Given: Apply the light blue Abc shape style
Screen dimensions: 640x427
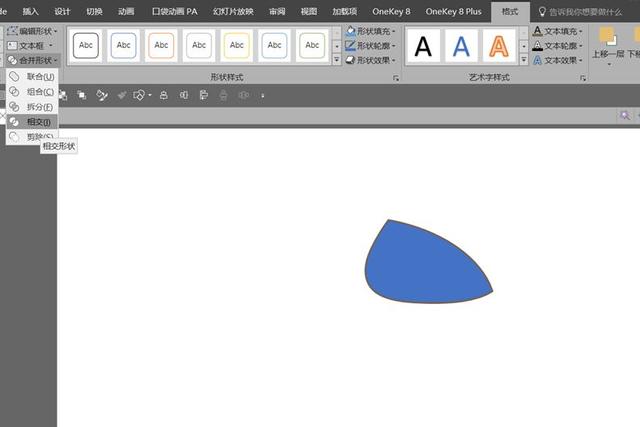Looking at the screenshot, I should click(x=274, y=45).
